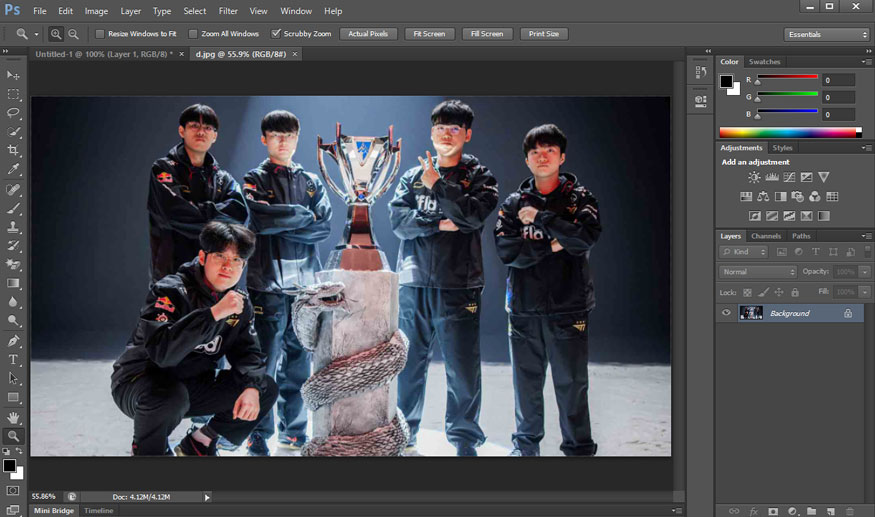Select the Path Selection tool
The height and width of the screenshot is (517, 875).
pos(13,379)
